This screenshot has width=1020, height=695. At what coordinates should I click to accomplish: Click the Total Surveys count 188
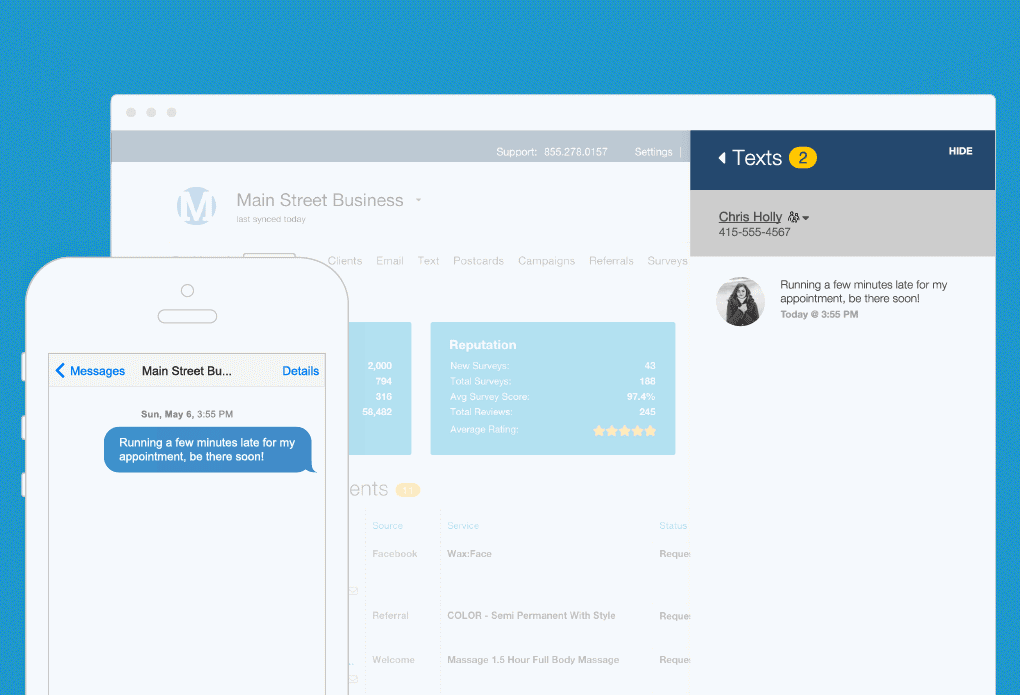(x=647, y=381)
